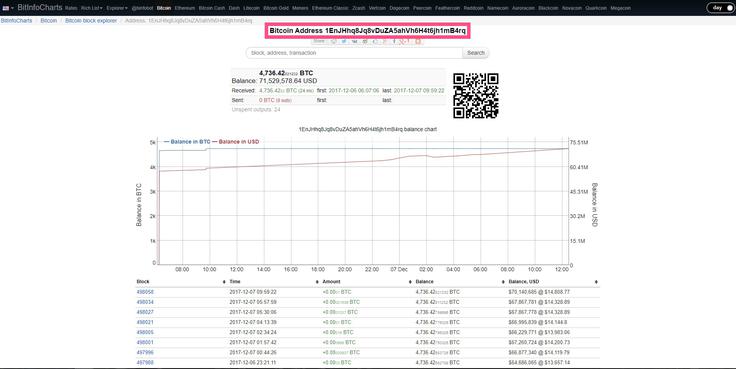This screenshot has width=736, height=369.
Task: Select Bitcoin Gold in the navbar
Action: pyautogui.click(x=276, y=8)
